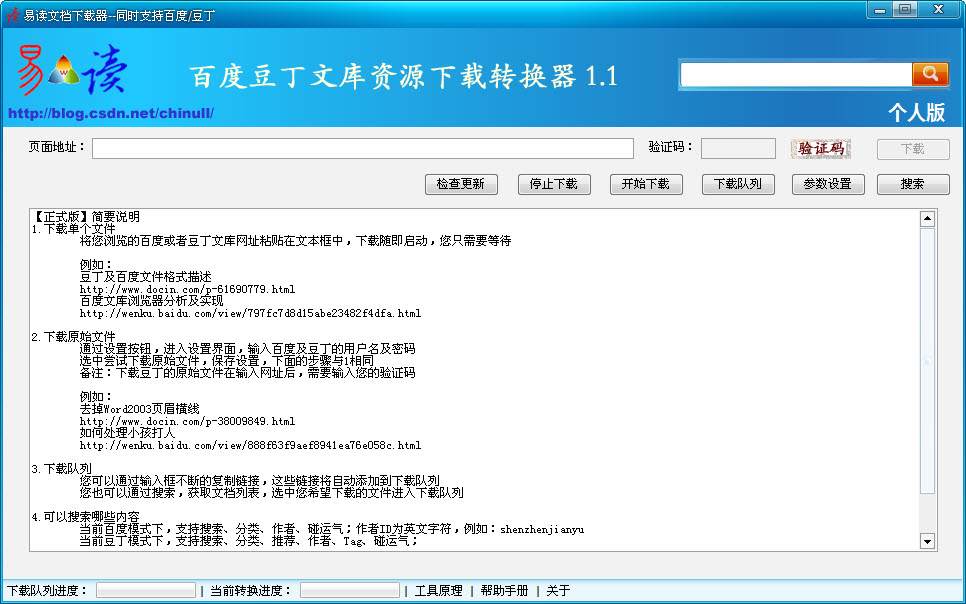
Task: Click the line 4.可以搜索哪些内容
Action: click(86, 517)
